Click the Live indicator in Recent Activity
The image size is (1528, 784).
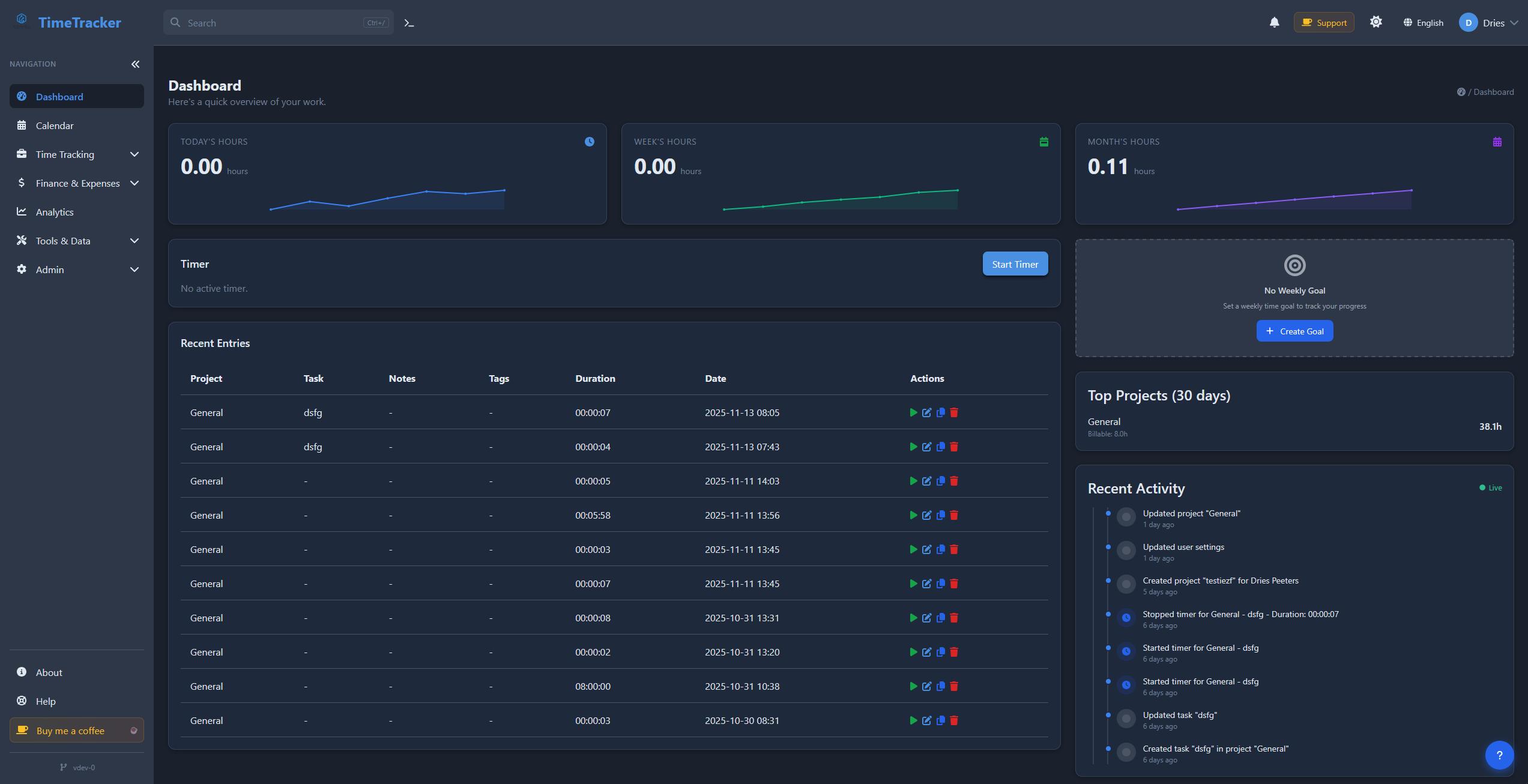point(1490,487)
